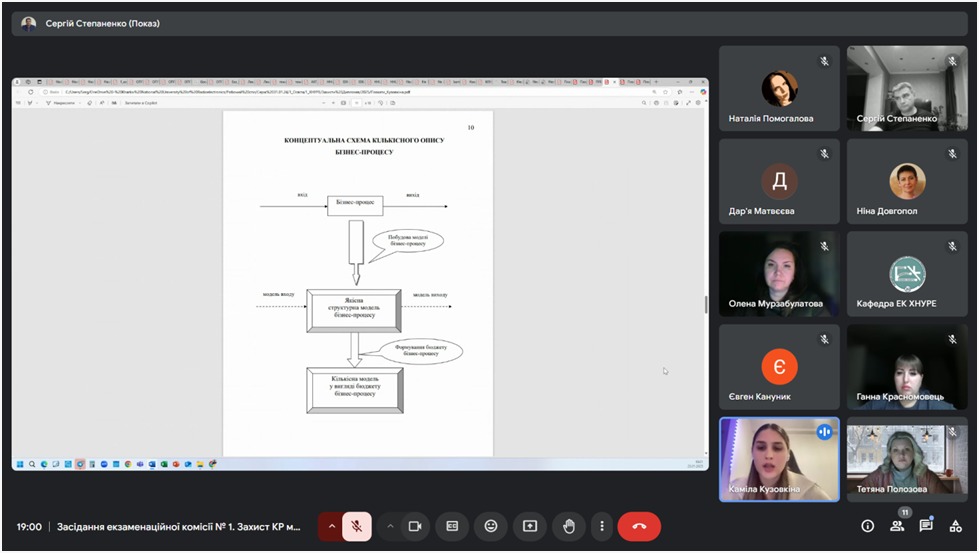Screen dimensions: 979x553
Task: Expand the microphone audio settings arrow
Action: 332,526
